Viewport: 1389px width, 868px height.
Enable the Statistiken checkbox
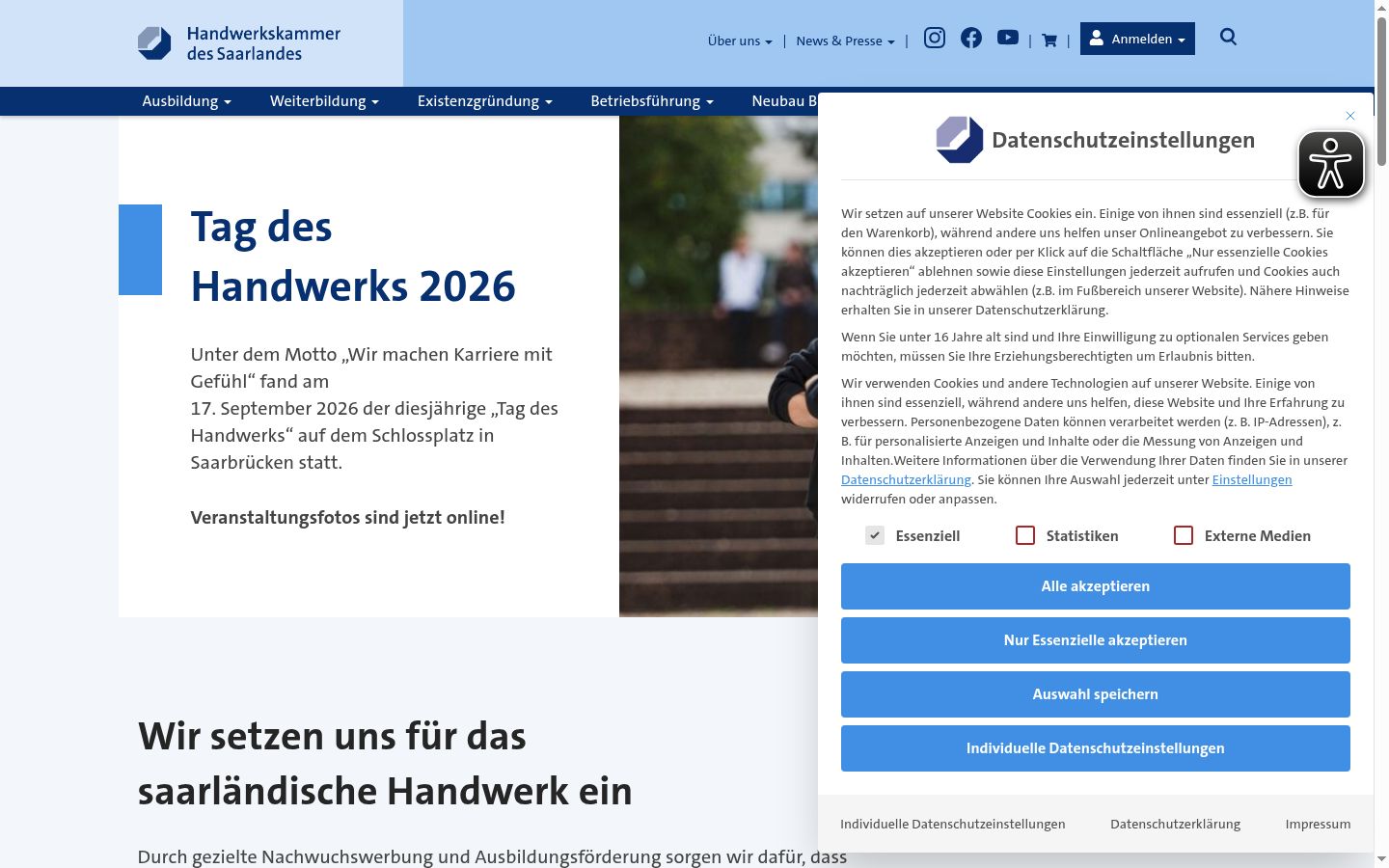click(x=1025, y=535)
